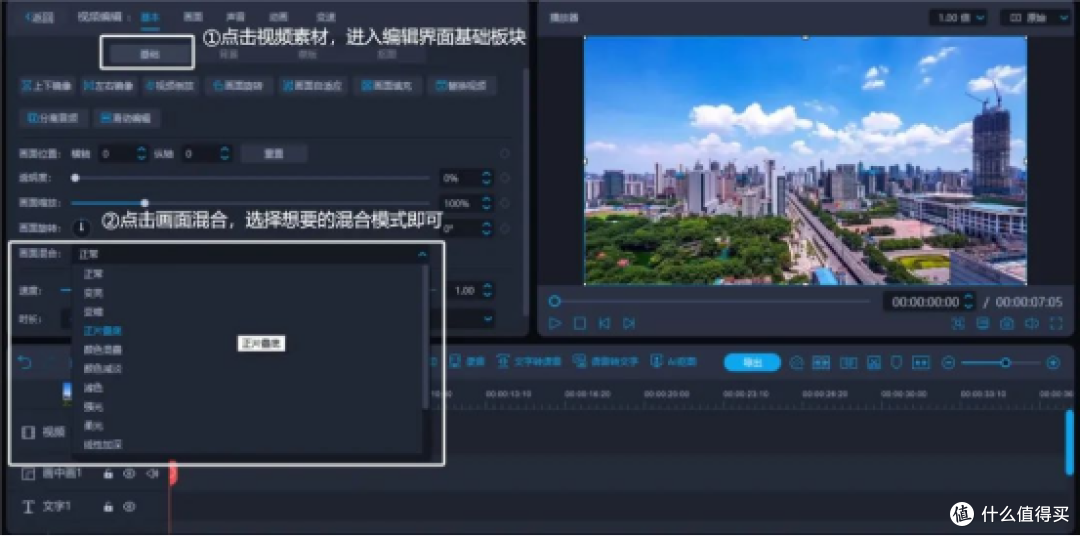1080x537 pixels.
Task: Click the speed 1.00 value stepper
Action: point(487,291)
